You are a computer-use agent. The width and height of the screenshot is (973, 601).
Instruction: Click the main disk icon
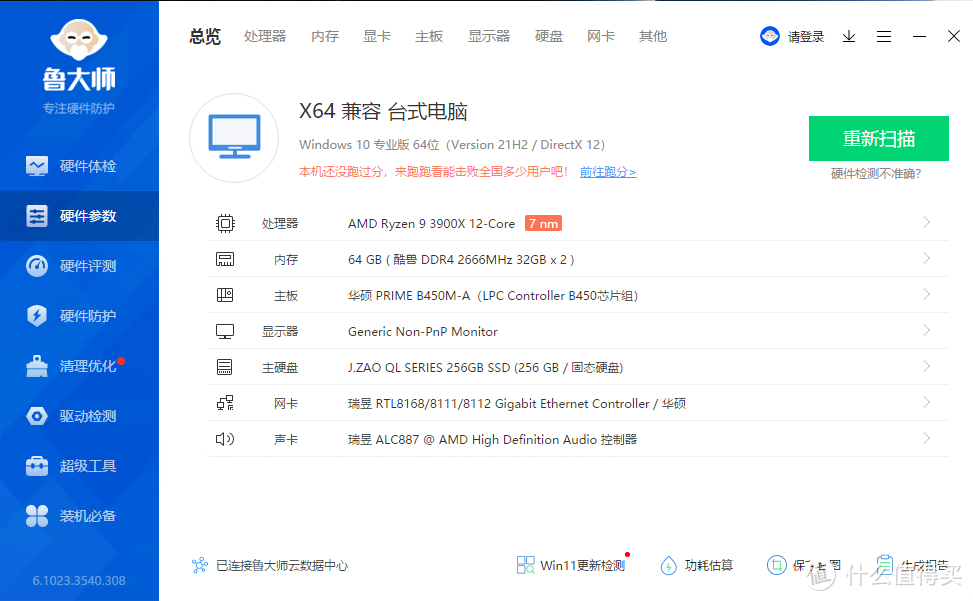point(225,367)
